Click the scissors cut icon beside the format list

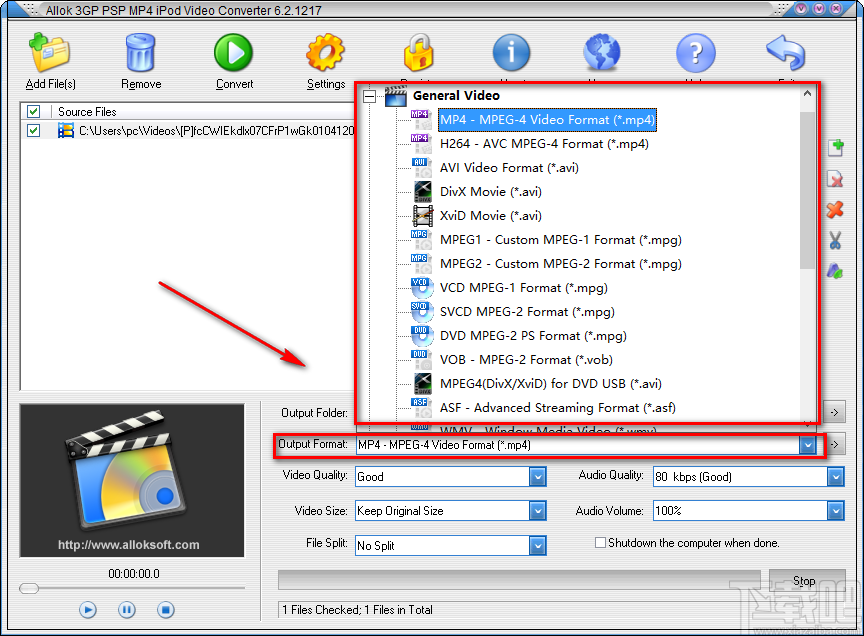[x=835, y=240]
